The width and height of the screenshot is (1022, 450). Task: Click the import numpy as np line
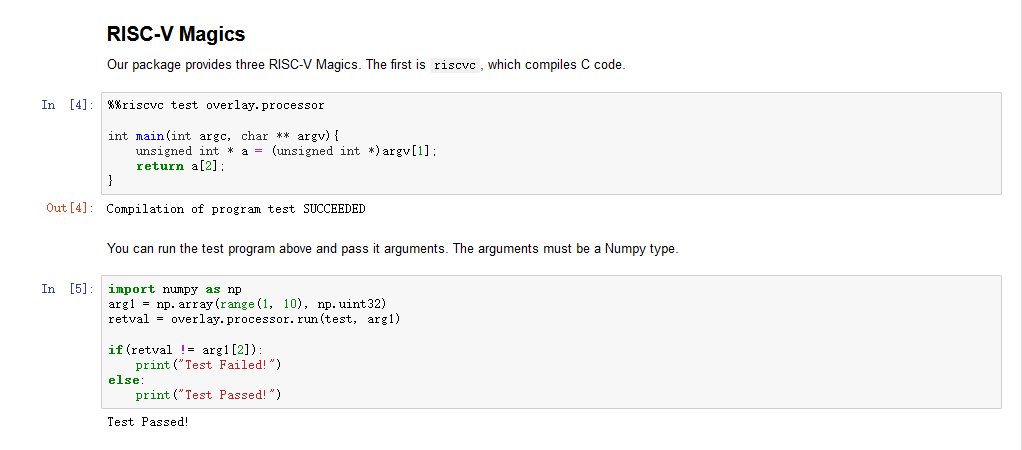(x=175, y=289)
